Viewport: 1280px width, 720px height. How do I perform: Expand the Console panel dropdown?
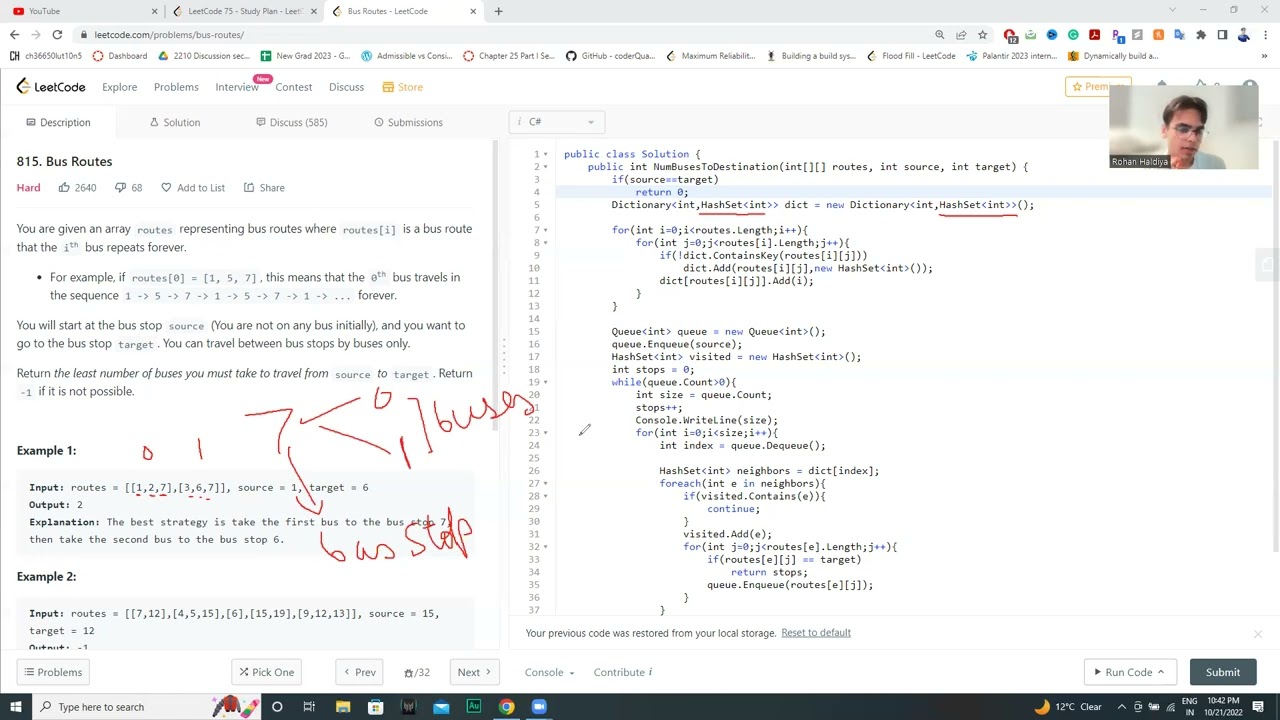(x=550, y=672)
